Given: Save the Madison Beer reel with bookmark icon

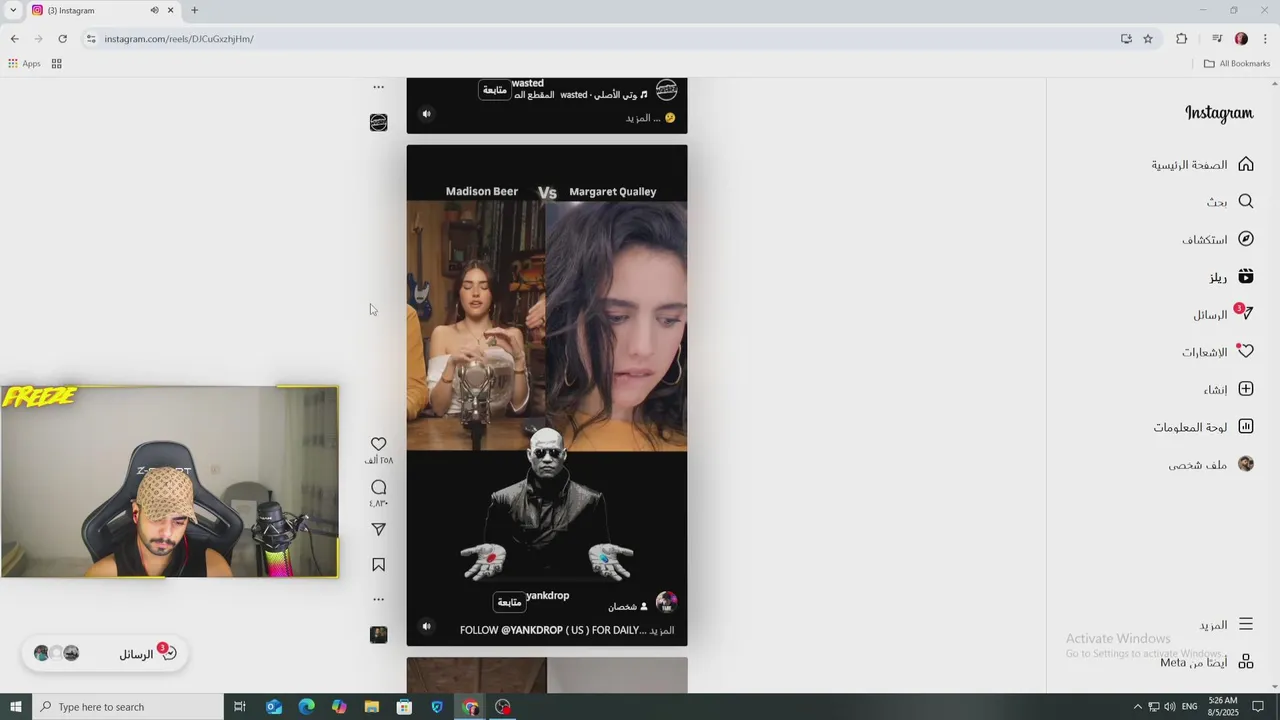Looking at the screenshot, I should tap(378, 565).
